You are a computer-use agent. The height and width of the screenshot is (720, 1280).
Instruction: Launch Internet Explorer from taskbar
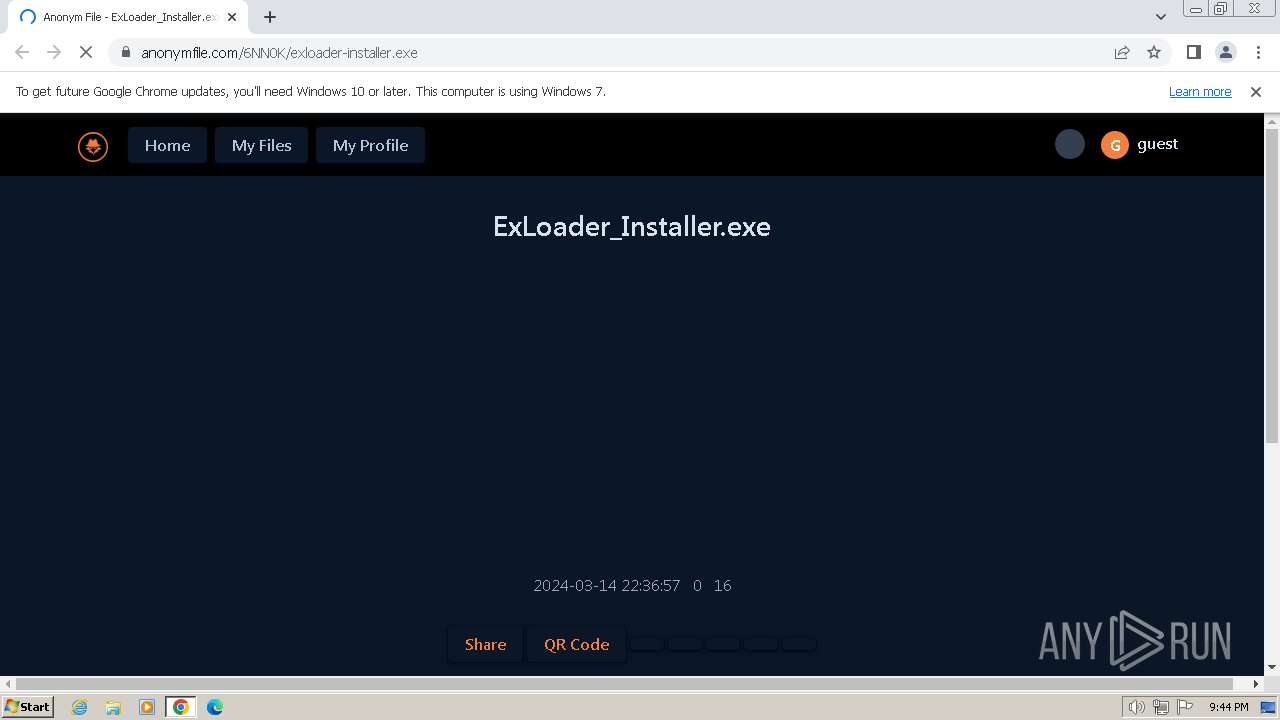point(80,707)
